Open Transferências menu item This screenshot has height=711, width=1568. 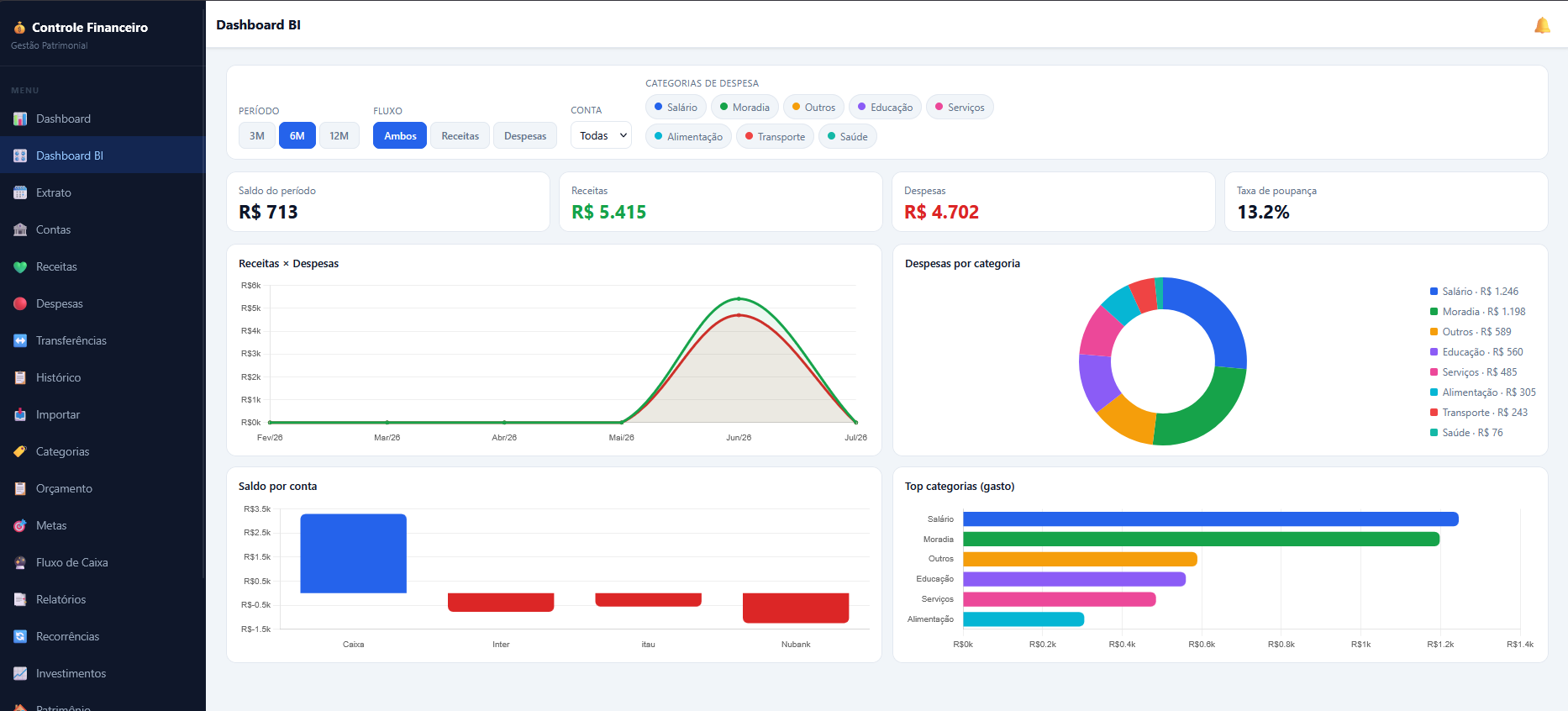103,340
